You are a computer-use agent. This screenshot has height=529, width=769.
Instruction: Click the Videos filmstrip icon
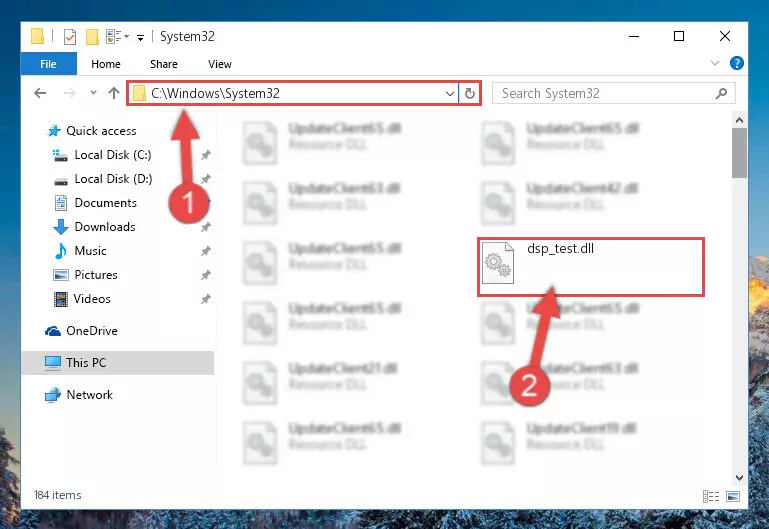(61, 299)
